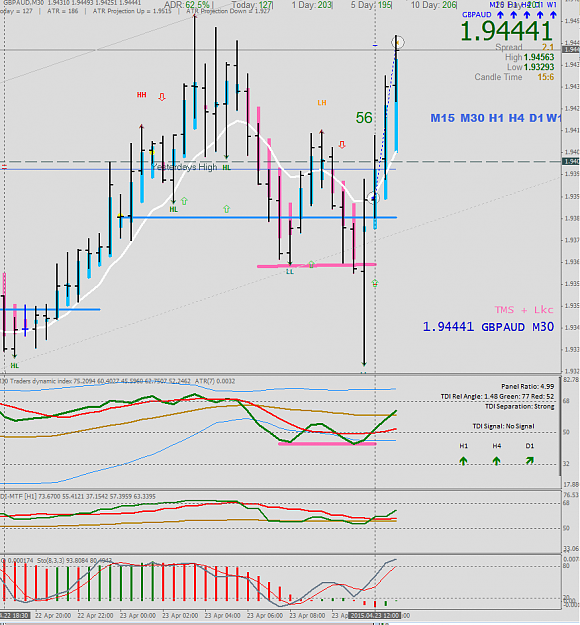Click the highlighted 2015.04.23 12:00 time label
The height and width of the screenshot is (625, 580).
(374, 615)
